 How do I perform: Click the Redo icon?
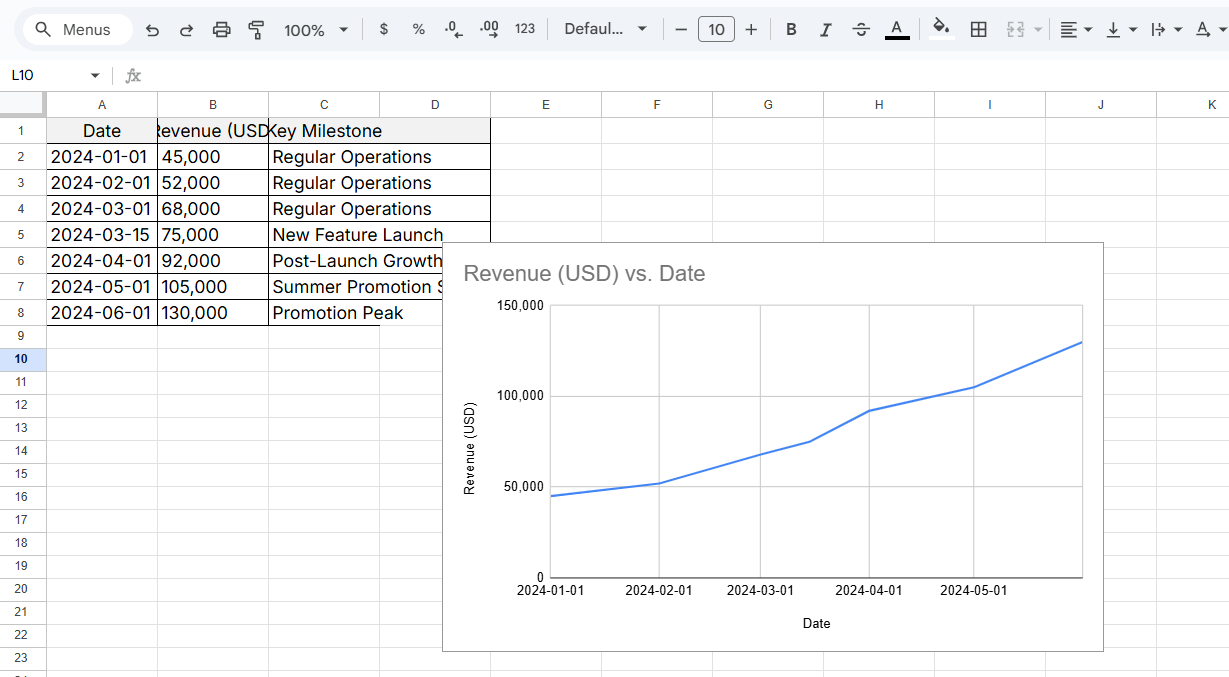[x=186, y=30]
